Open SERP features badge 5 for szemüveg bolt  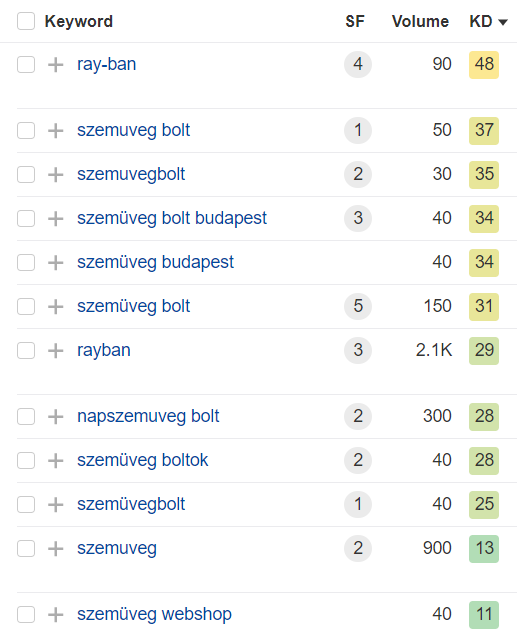point(358,306)
